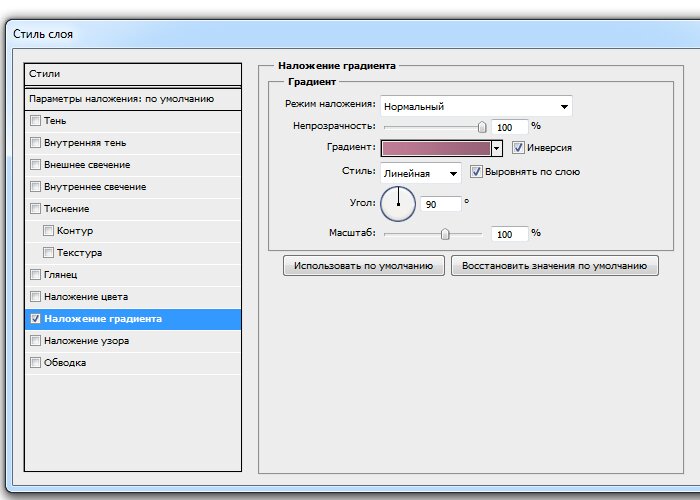Viewport: 700px width, 500px height.
Task: Enable the Внутренняя тень checkbox
Action: tap(36, 143)
